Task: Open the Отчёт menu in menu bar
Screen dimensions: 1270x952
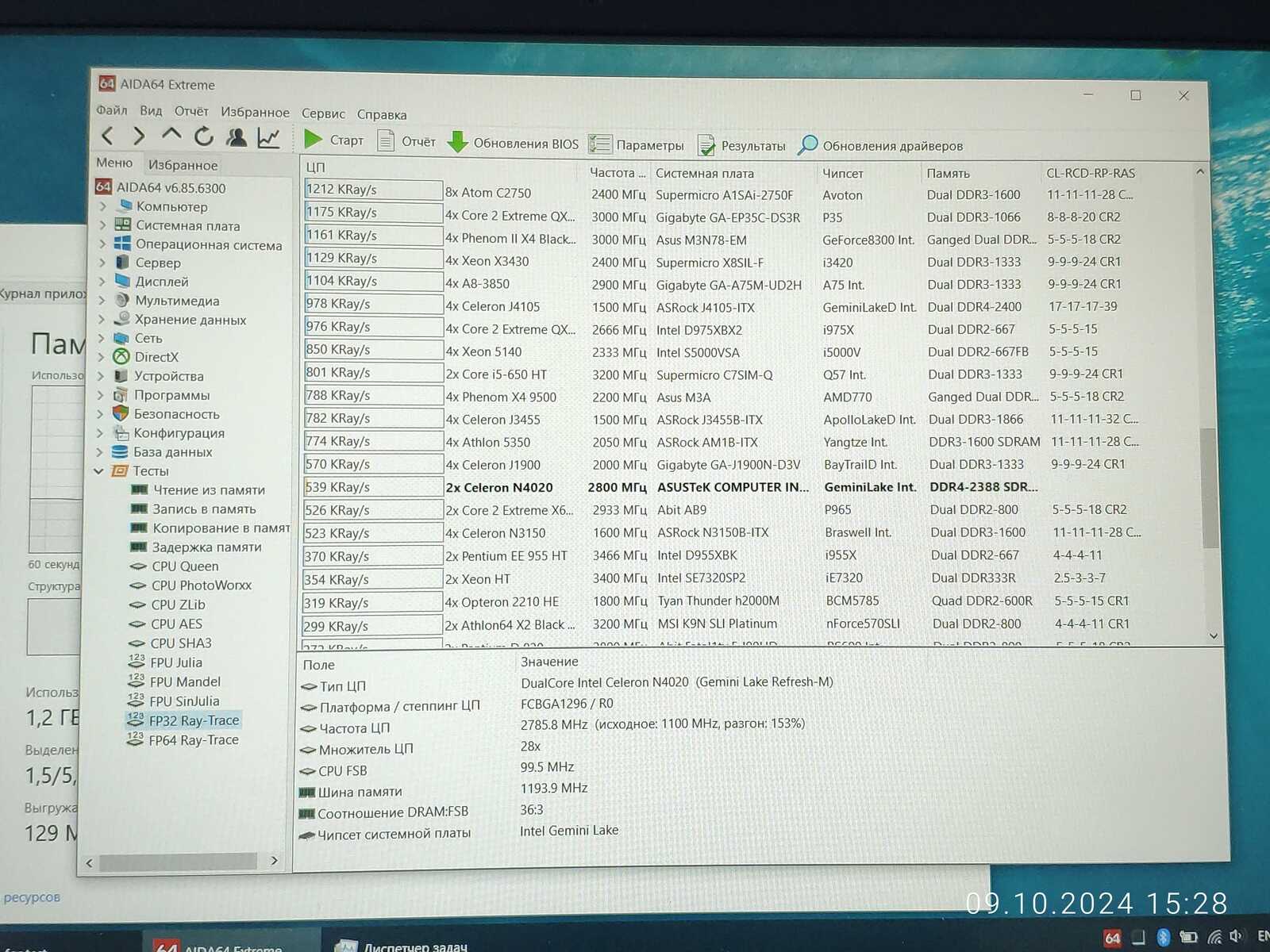Action: coord(191,112)
